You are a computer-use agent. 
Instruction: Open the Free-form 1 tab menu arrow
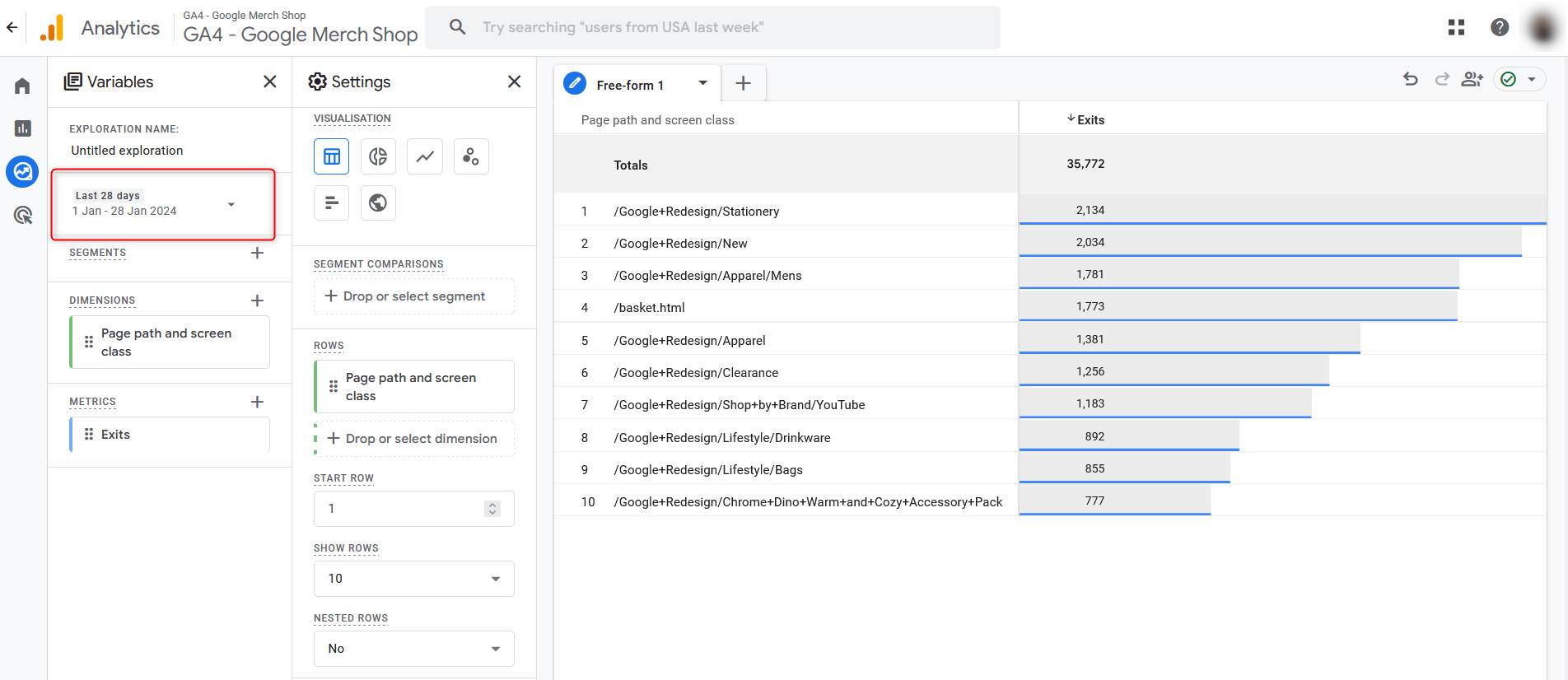click(702, 83)
